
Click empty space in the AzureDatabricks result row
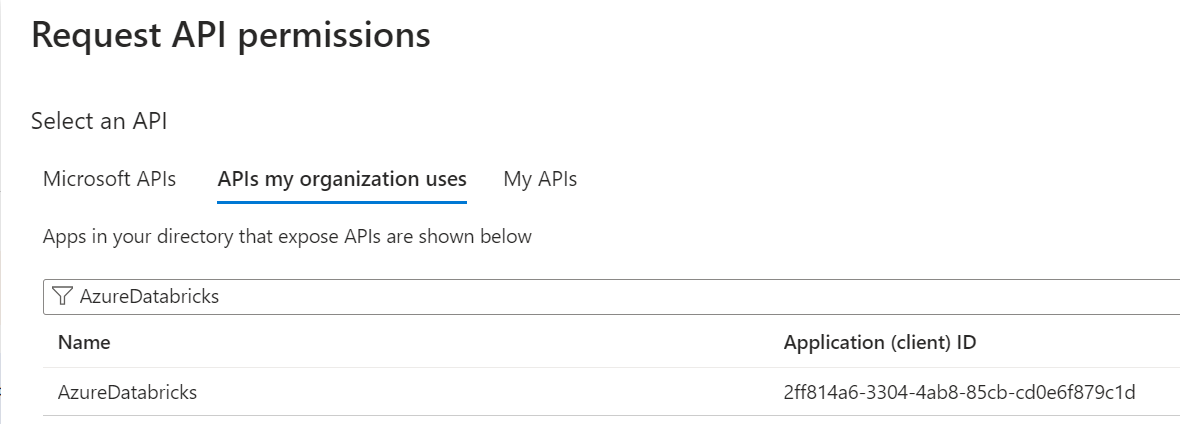click(x=489, y=392)
